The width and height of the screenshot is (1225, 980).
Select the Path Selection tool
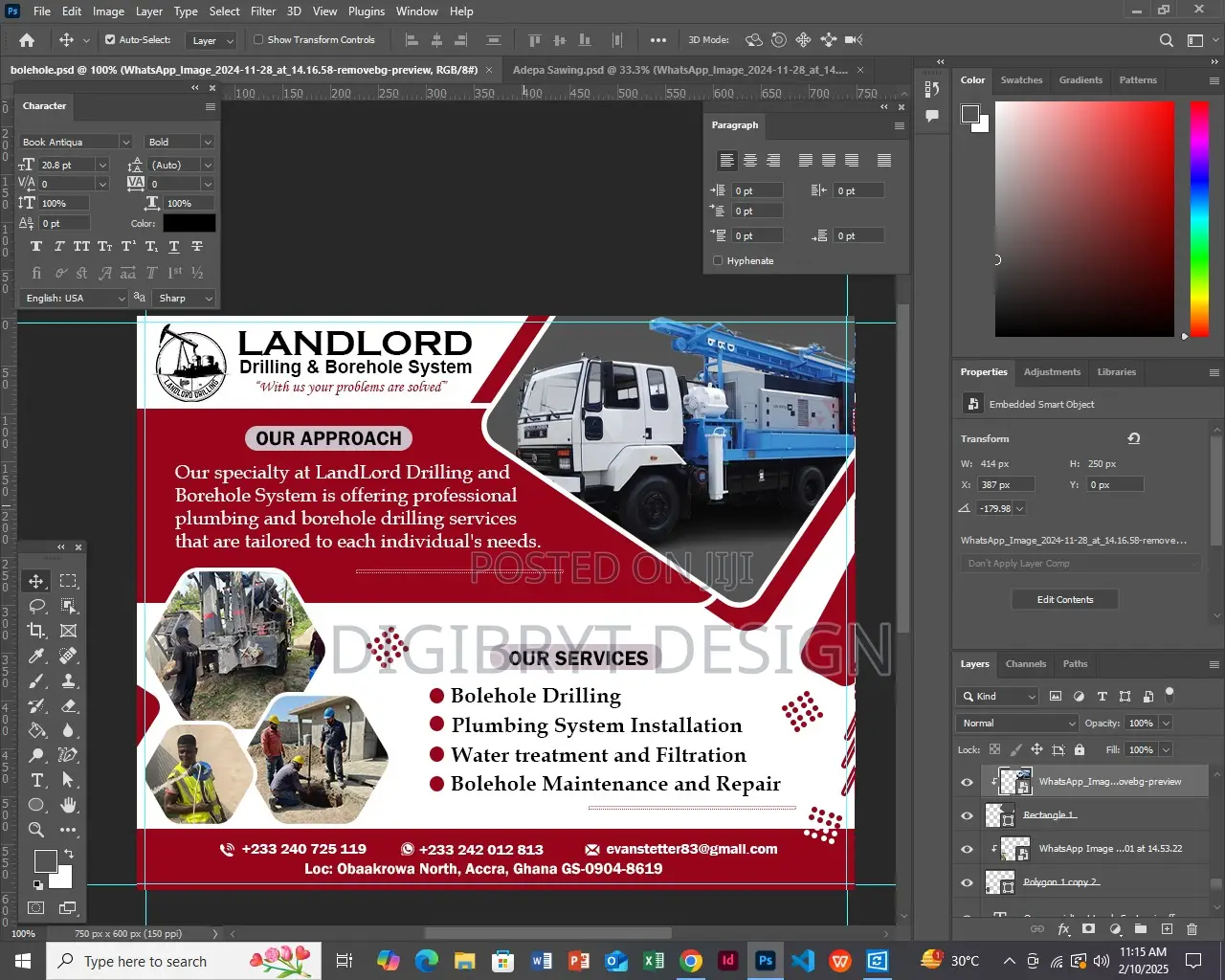pos(68,780)
